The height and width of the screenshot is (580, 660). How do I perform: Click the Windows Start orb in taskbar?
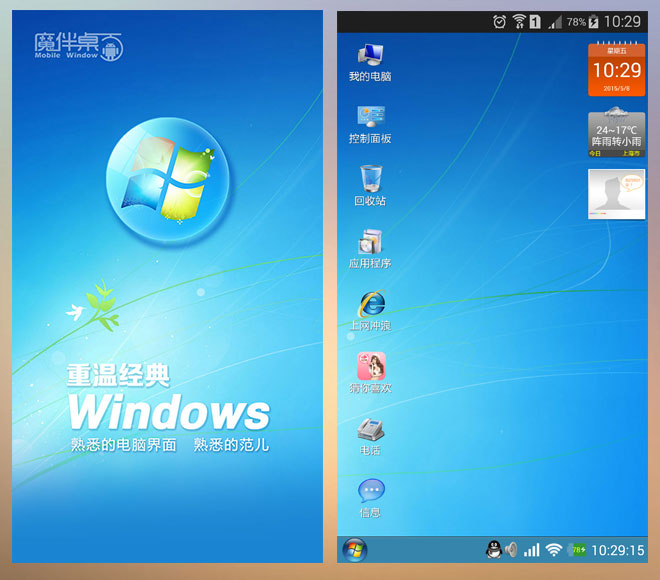(355, 550)
